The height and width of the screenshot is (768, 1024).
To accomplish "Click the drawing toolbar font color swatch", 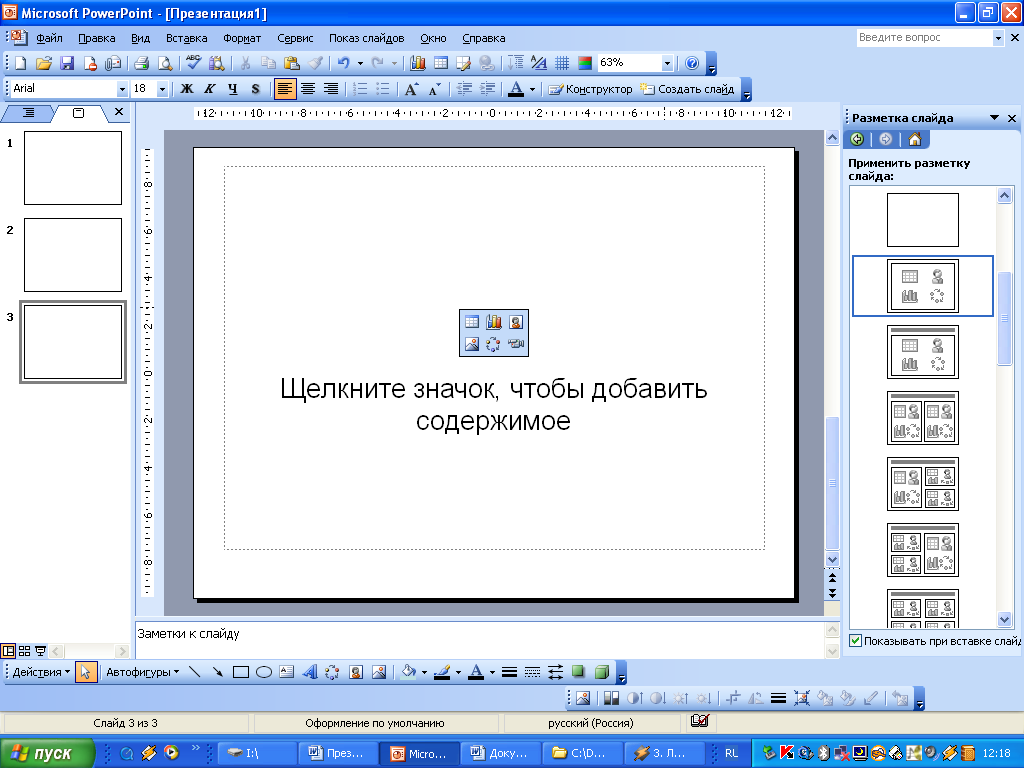I will [x=477, y=672].
